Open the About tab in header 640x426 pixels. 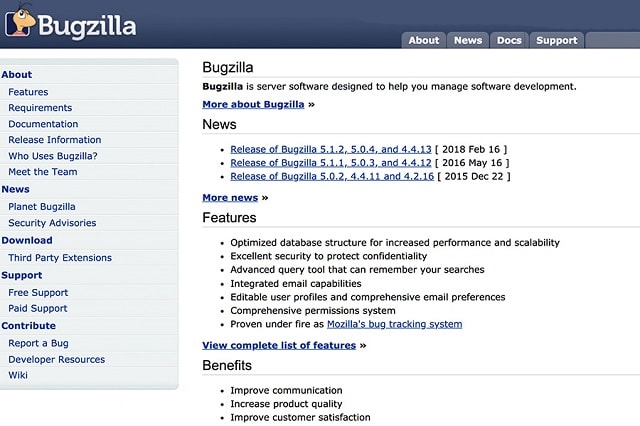tap(424, 40)
